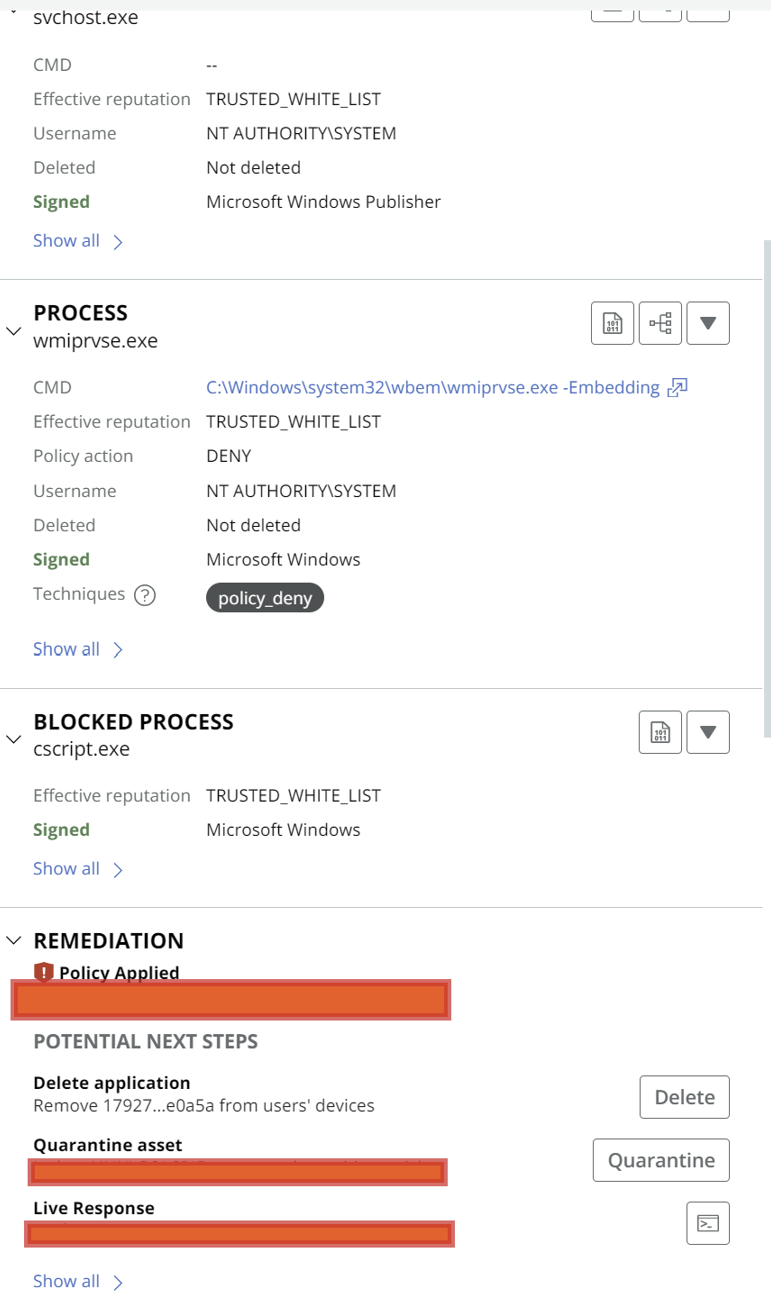Click the Delete application button
The width and height of the screenshot is (771, 1301).
685,1097
